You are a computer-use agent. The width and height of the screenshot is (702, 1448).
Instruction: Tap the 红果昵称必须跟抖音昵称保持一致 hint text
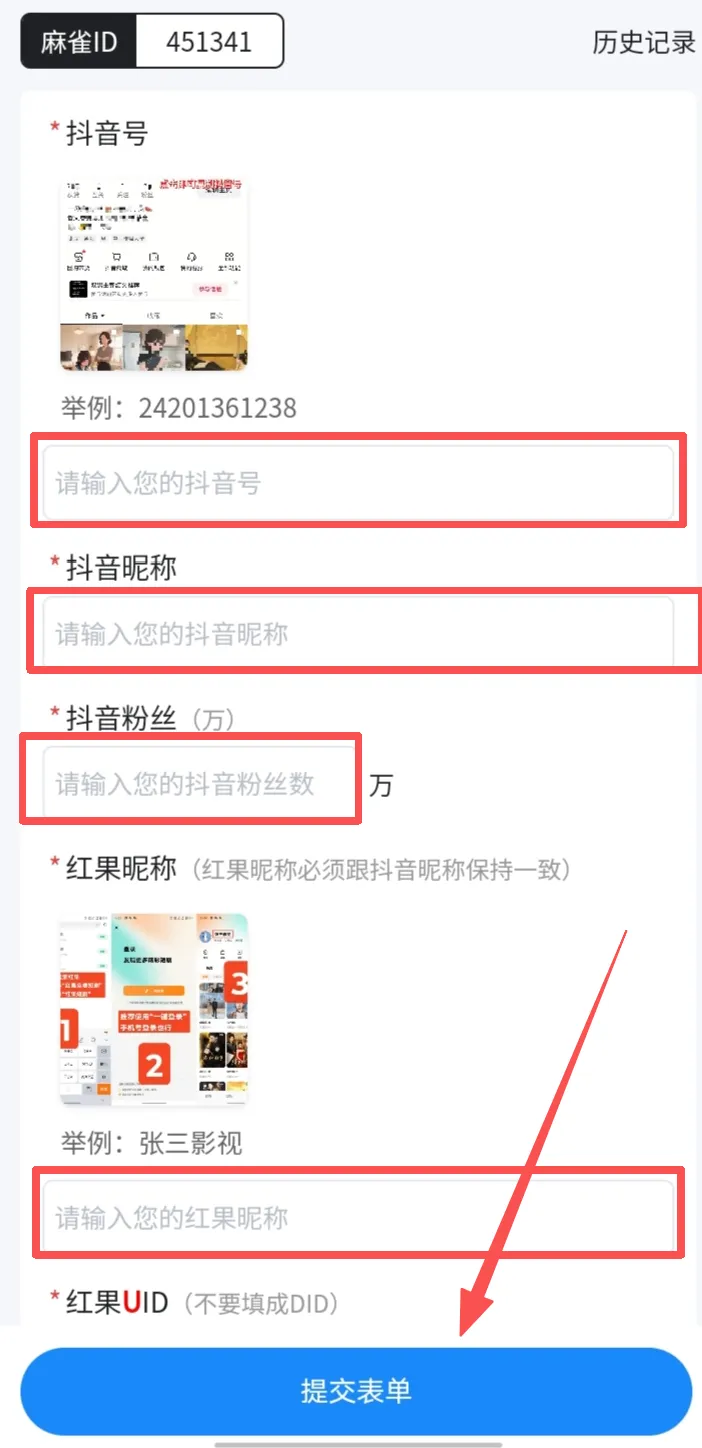386,869
